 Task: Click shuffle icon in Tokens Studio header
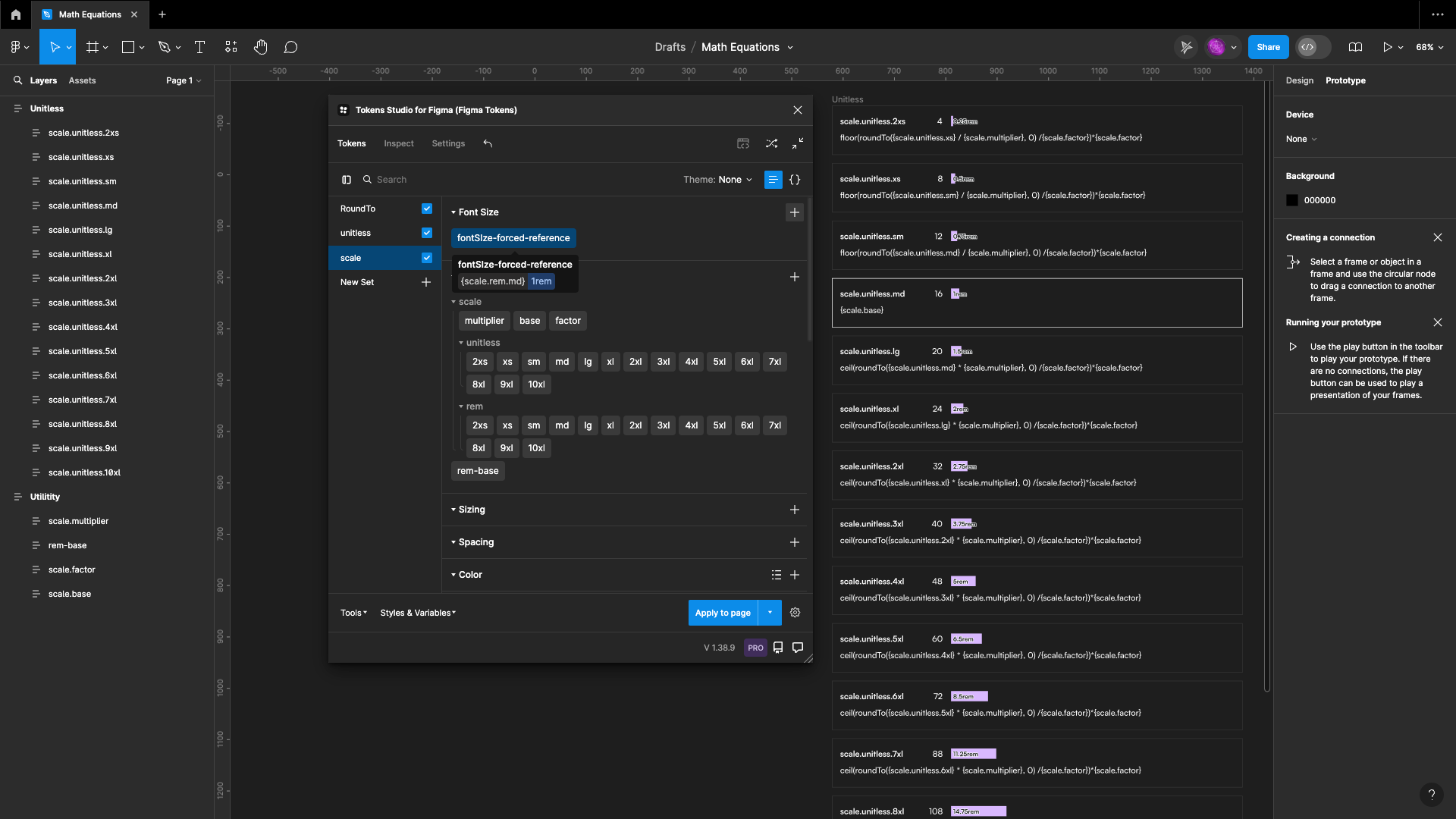[x=771, y=143]
